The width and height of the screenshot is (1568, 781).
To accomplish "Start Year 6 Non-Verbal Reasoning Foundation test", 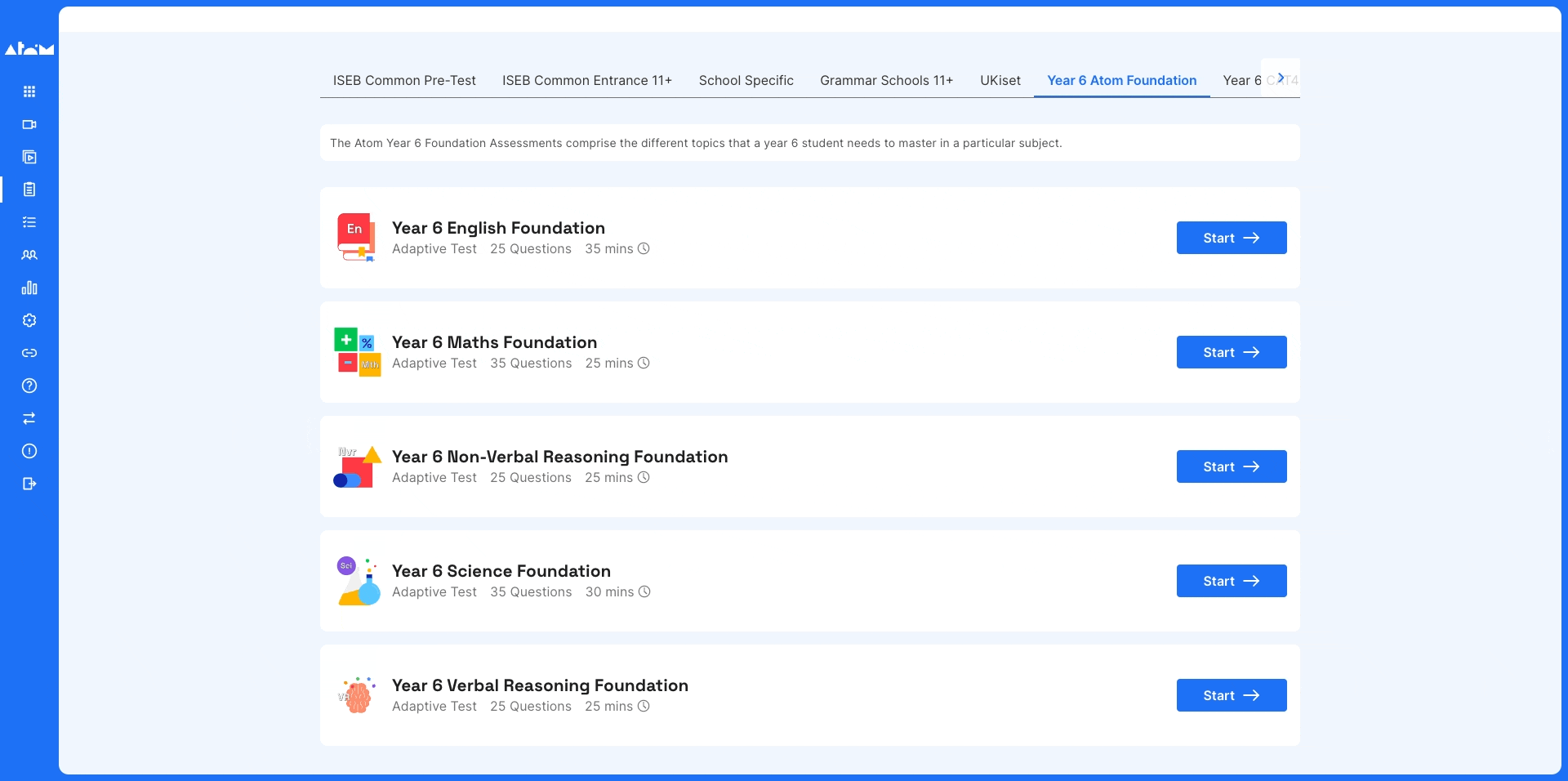I will tap(1232, 466).
